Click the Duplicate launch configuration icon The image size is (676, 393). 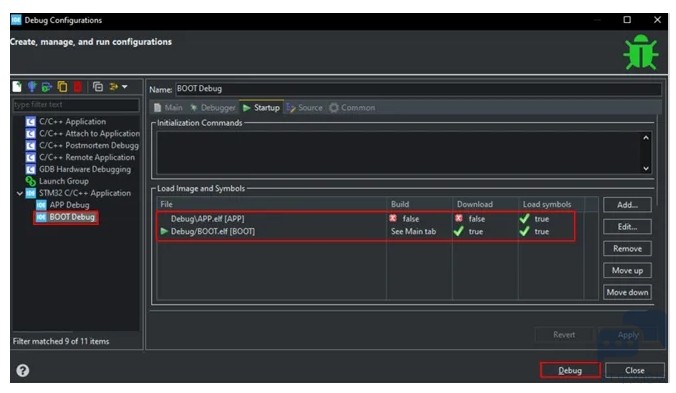pos(63,87)
